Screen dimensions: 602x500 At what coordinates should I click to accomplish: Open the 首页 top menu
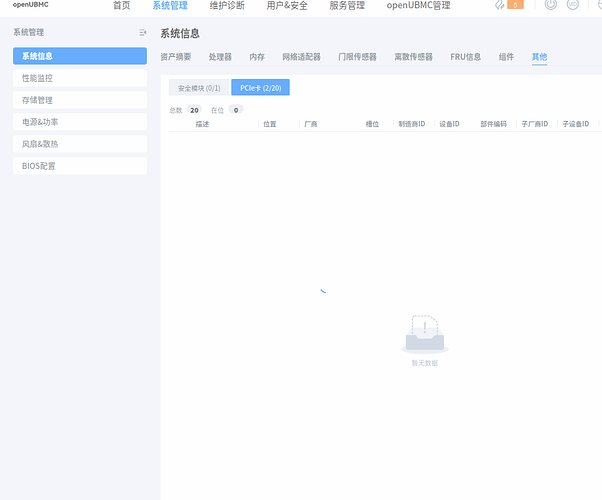(x=121, y=6)
